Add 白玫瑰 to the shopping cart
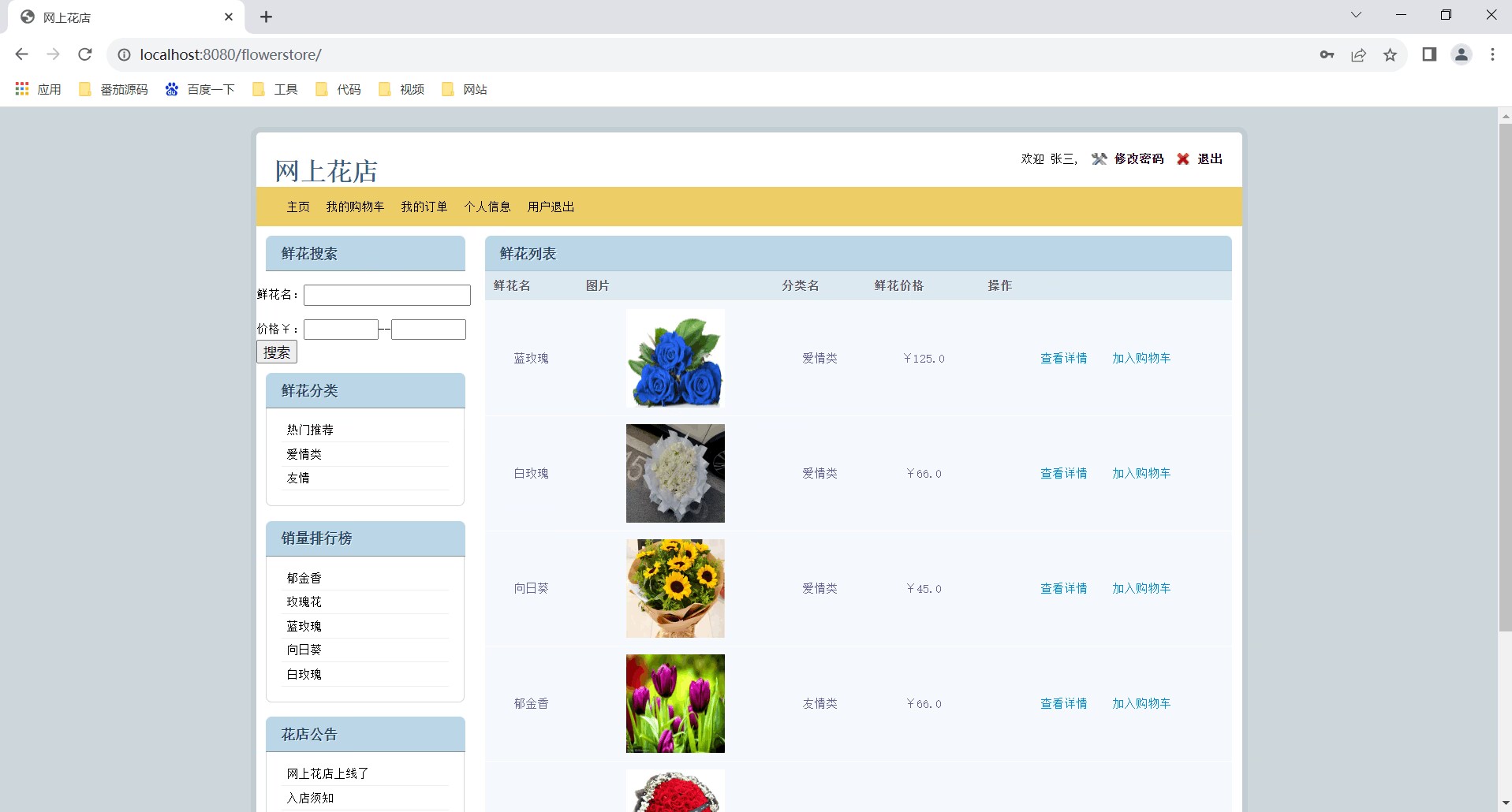Image resolution: width=1512 pixels, height=812 pixels. coord(1141,473)
